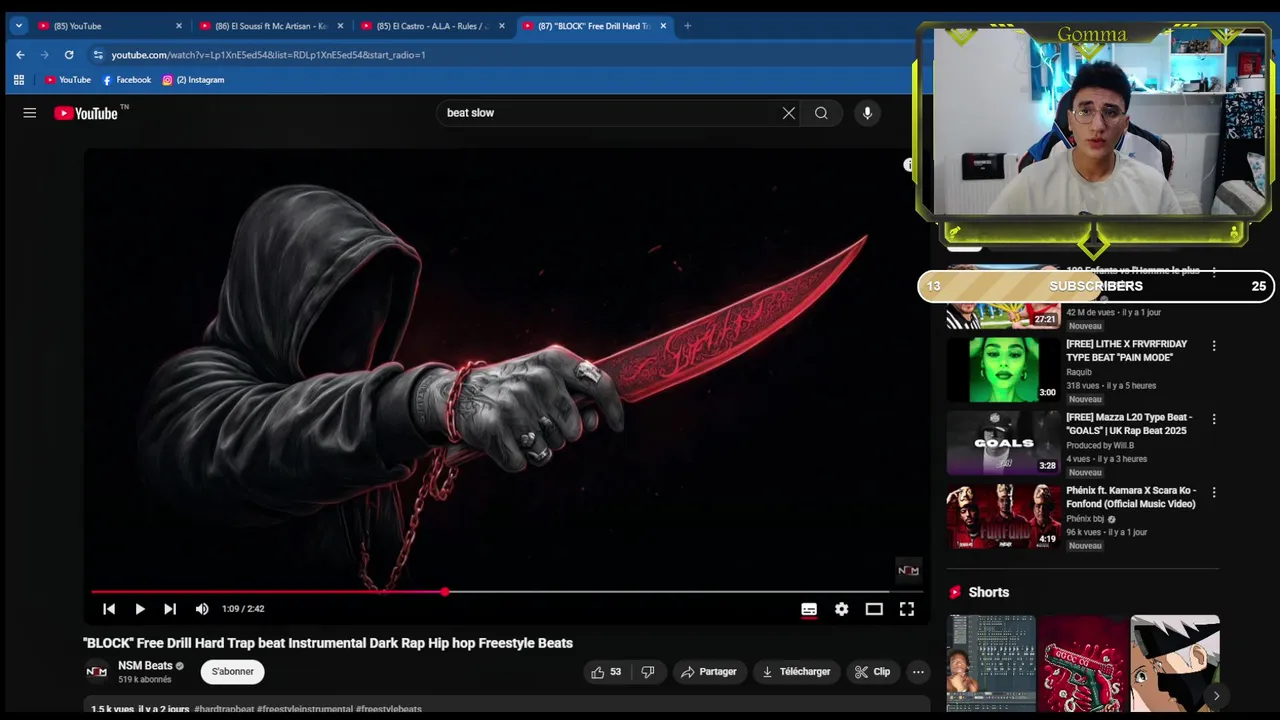The width and height of the screenshot is (1280, 720).
Task: Open LITHE X FRVRFRIDAY 'PAIN MODE' thumbnail
Action: click(1003, 370)
